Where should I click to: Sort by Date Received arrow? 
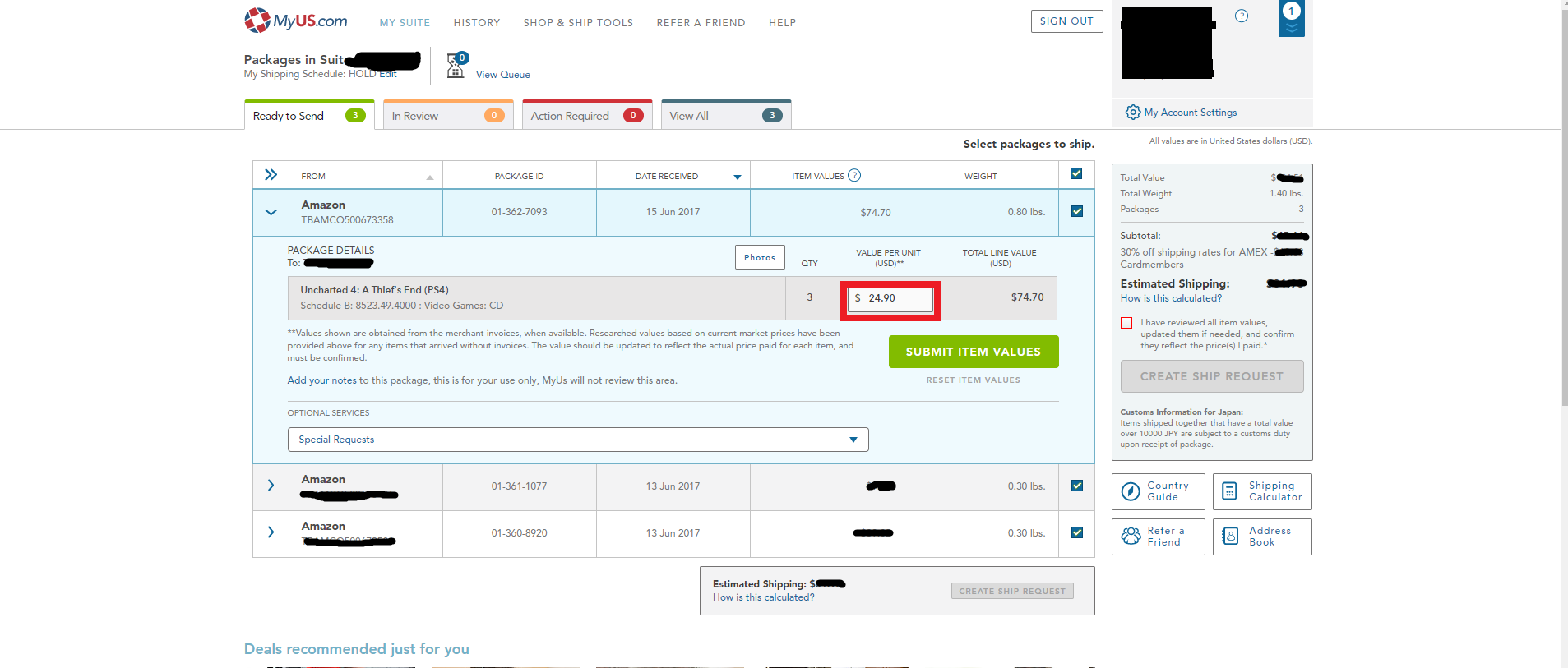737,177
